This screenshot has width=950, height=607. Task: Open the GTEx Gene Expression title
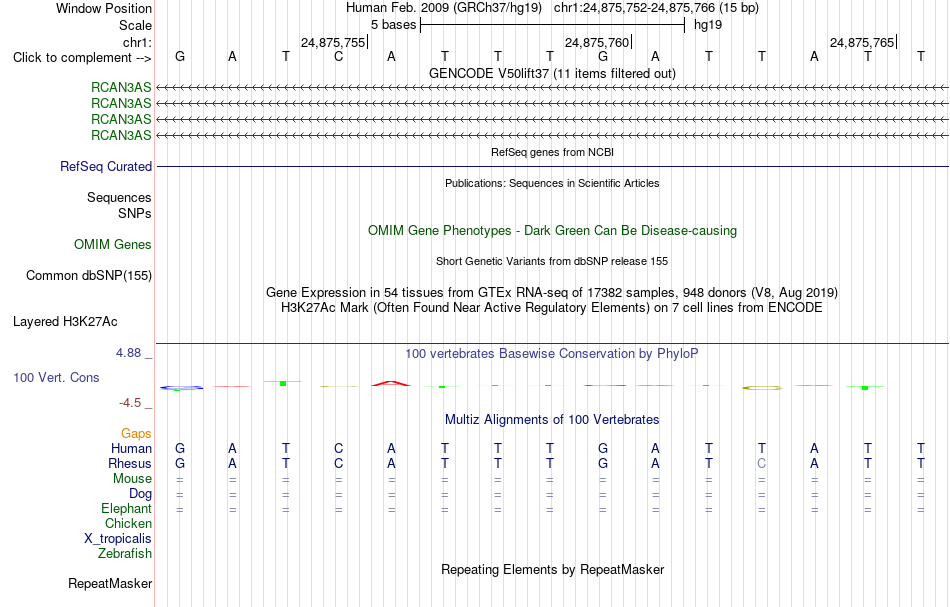[x=552, y=293]
